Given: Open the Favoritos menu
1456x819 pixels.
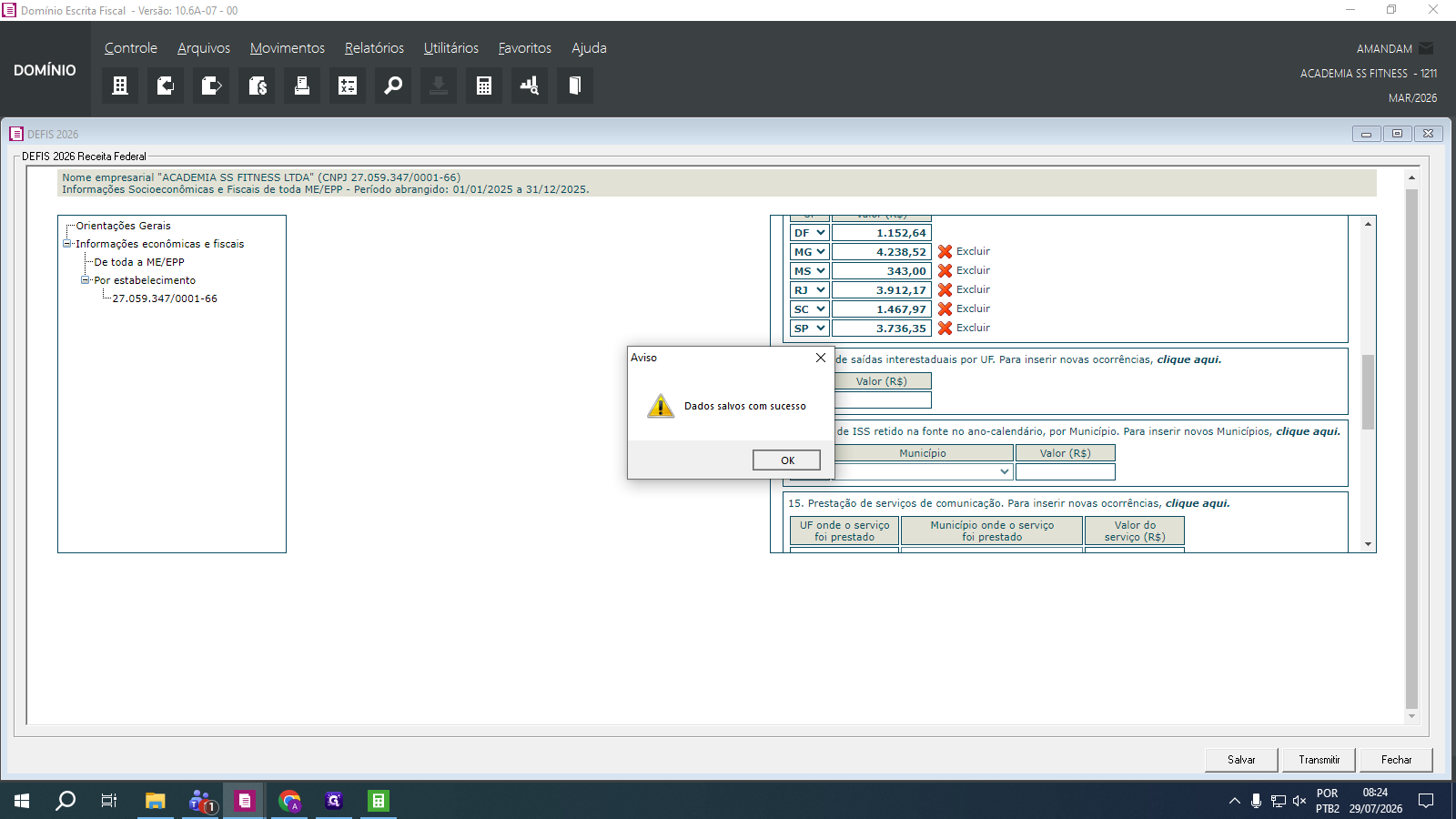Looking at the screenshot, I should [x=525, y=48].
